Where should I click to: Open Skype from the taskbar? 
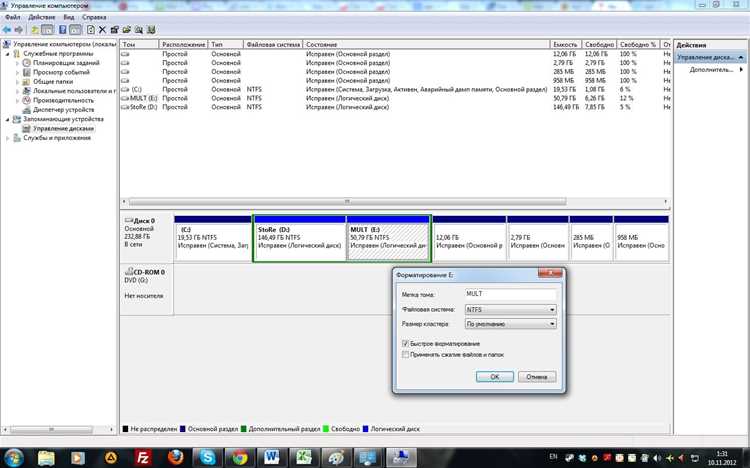coord(207,457)
